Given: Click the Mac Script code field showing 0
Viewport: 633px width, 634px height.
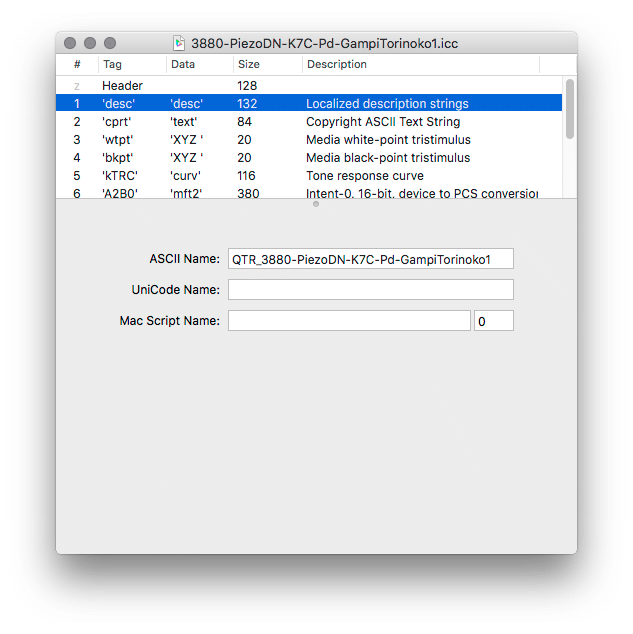Looking at the screenshot, I should (494, 321).
